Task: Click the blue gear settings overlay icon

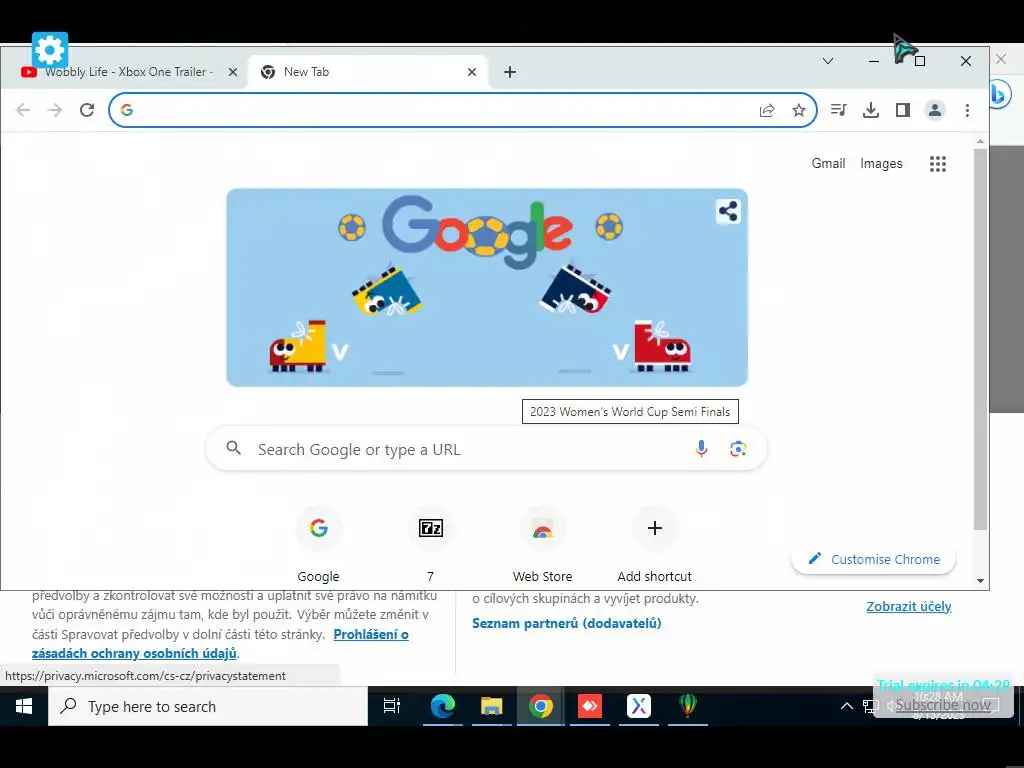Action: tap(50, 50)
